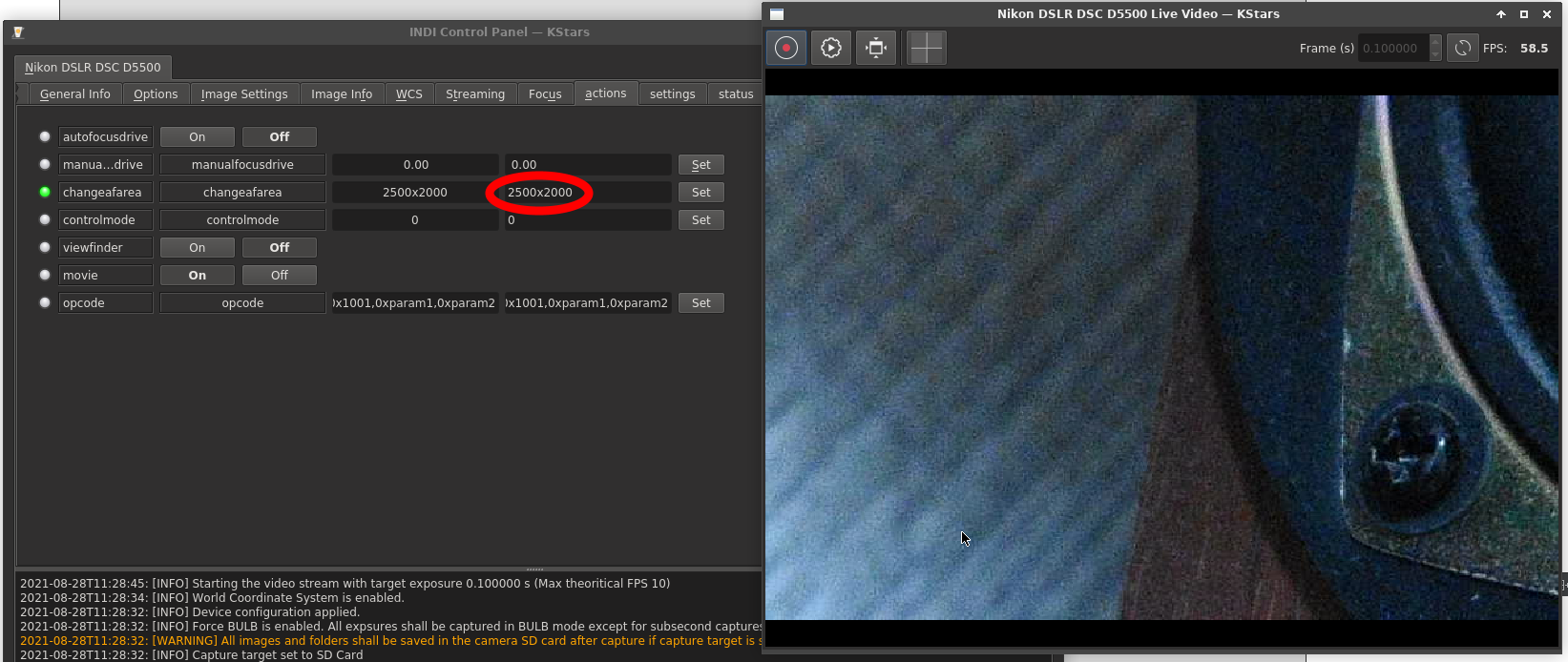Click Set for opcode

point(701,303)
